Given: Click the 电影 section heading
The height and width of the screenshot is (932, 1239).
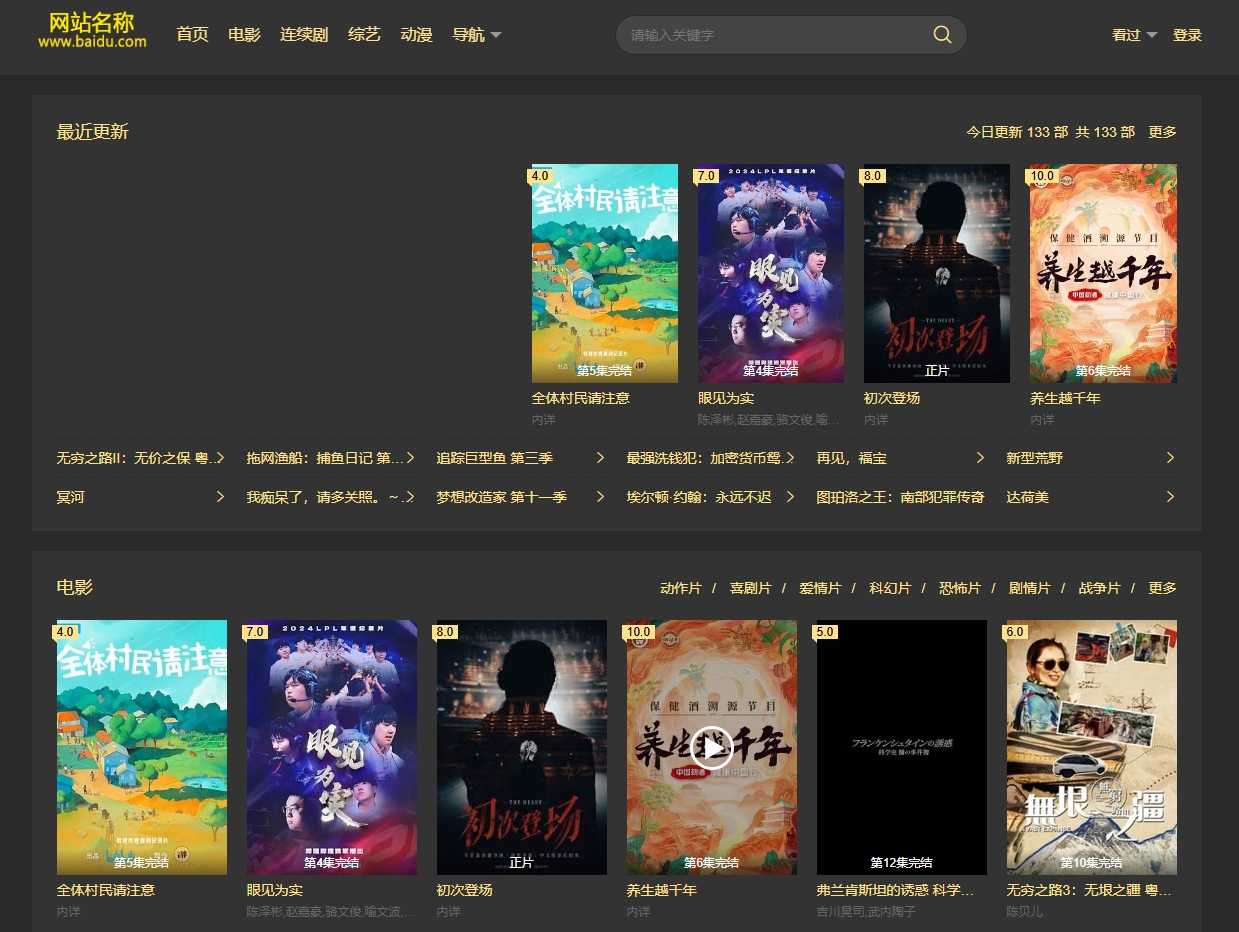Looking at the screenshot, I should [75, 588].
